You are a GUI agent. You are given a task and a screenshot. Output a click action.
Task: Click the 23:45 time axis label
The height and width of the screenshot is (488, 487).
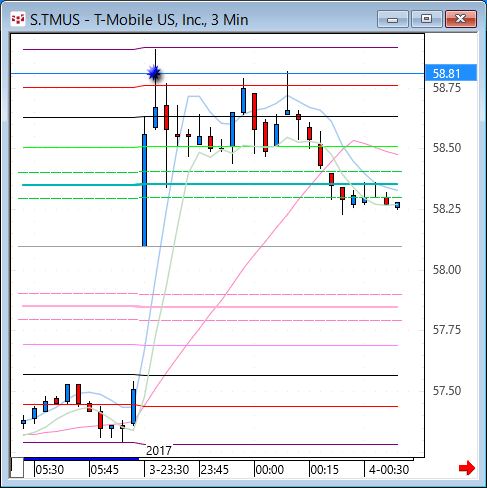point(215,470)
